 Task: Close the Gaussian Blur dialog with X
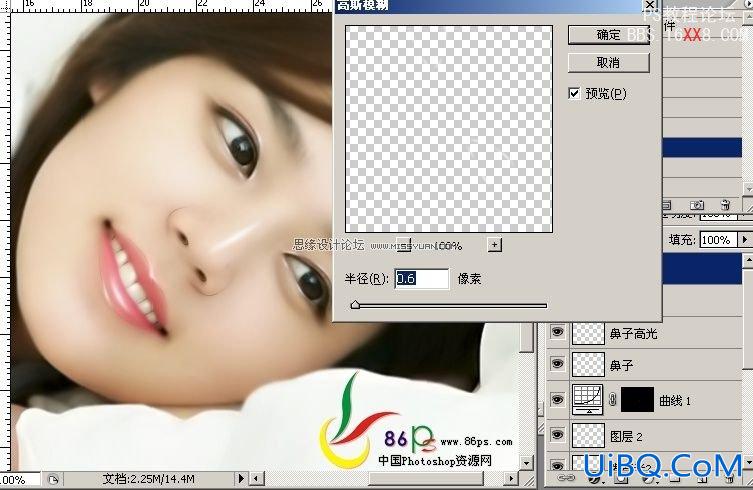click(x=649, y=5)
